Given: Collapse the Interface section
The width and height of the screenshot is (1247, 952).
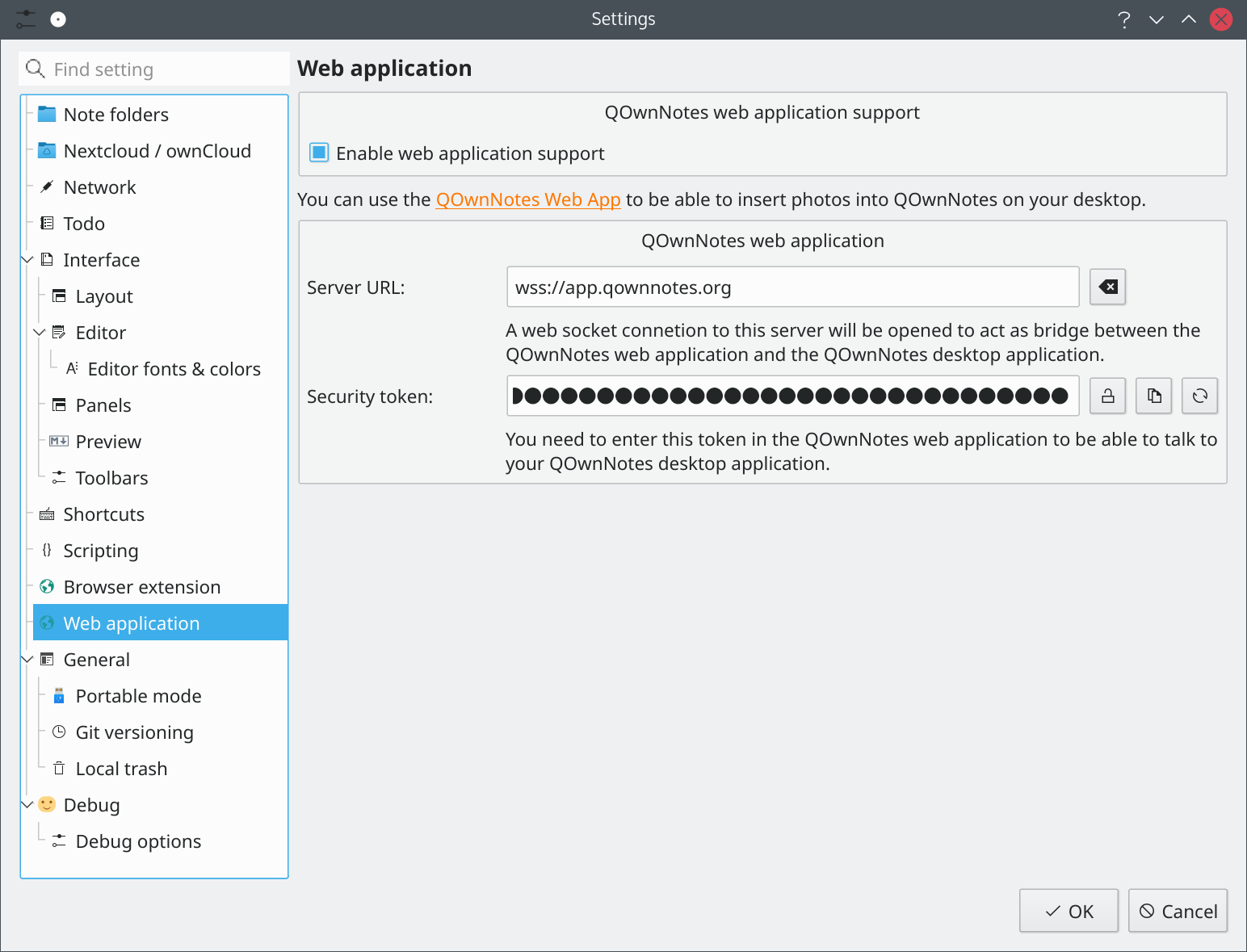Looking at the screenshot, I should click(x=27, y=259).
